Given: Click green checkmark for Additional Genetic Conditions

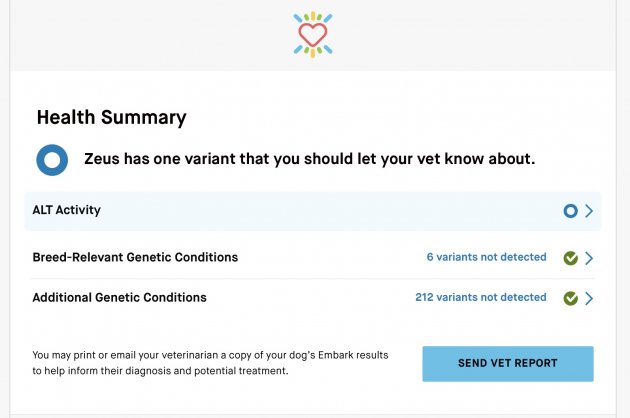Looking at the screenshot, I should pos(571,298).
